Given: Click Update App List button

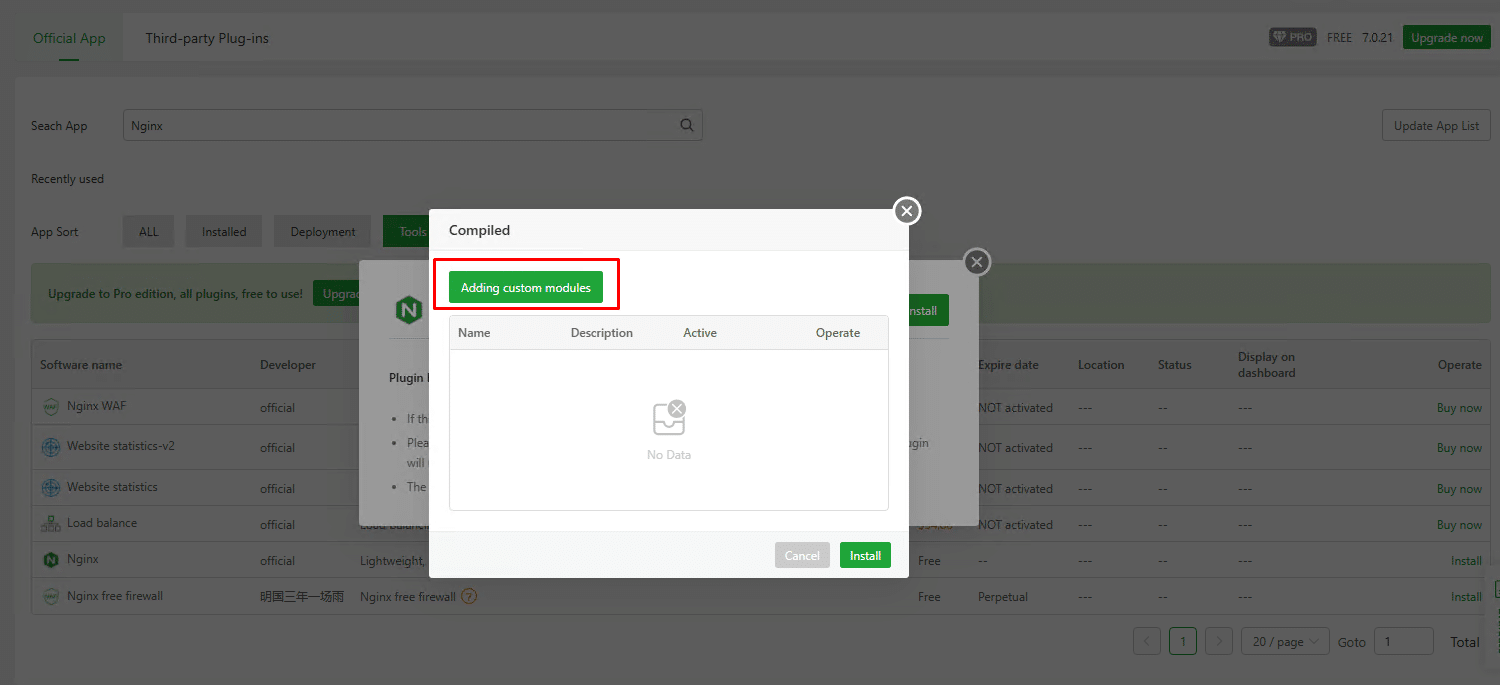Looking at the screenshot, I should click(1436, 126).
